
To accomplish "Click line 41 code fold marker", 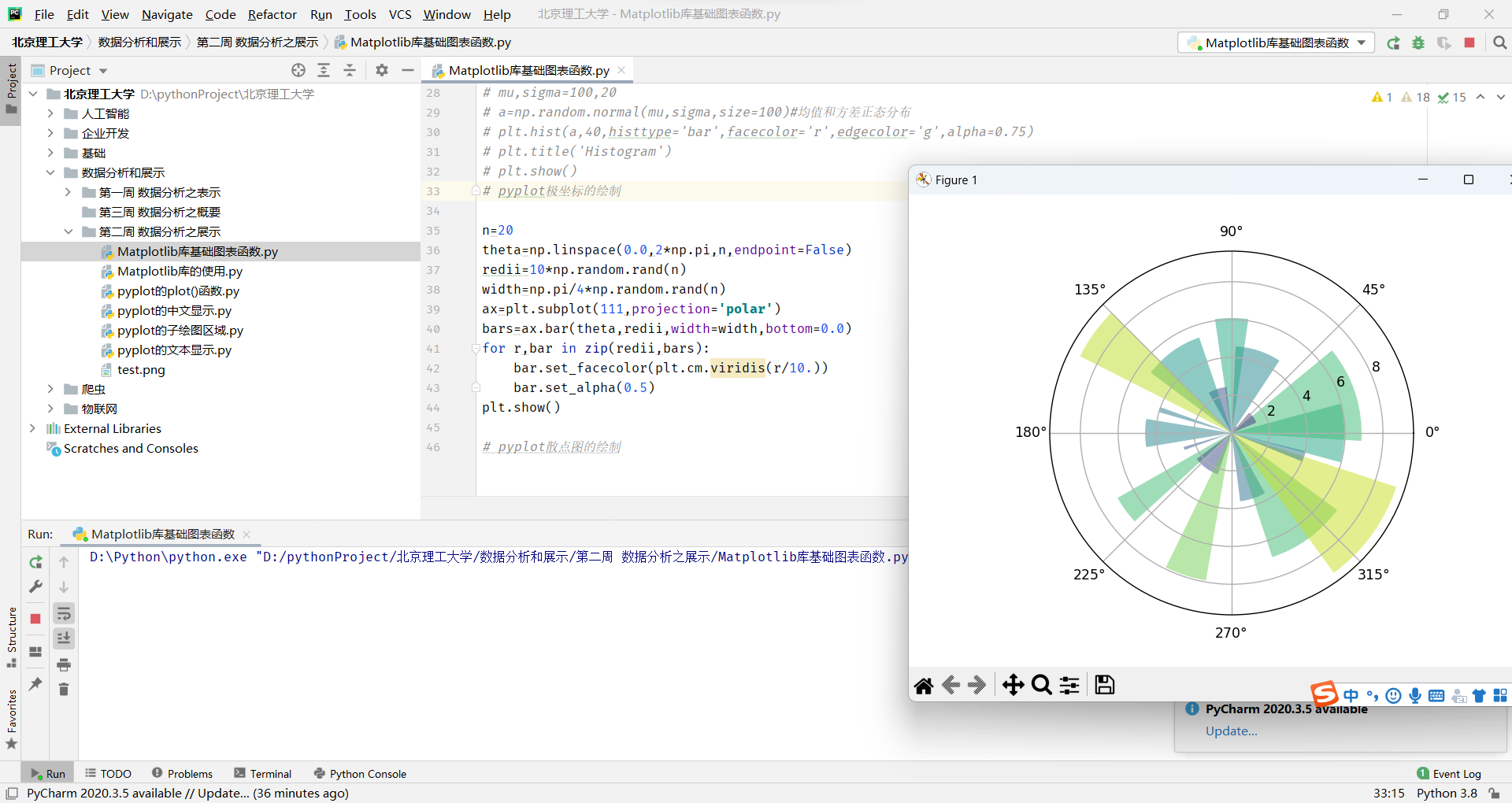I will click(476, 348).
